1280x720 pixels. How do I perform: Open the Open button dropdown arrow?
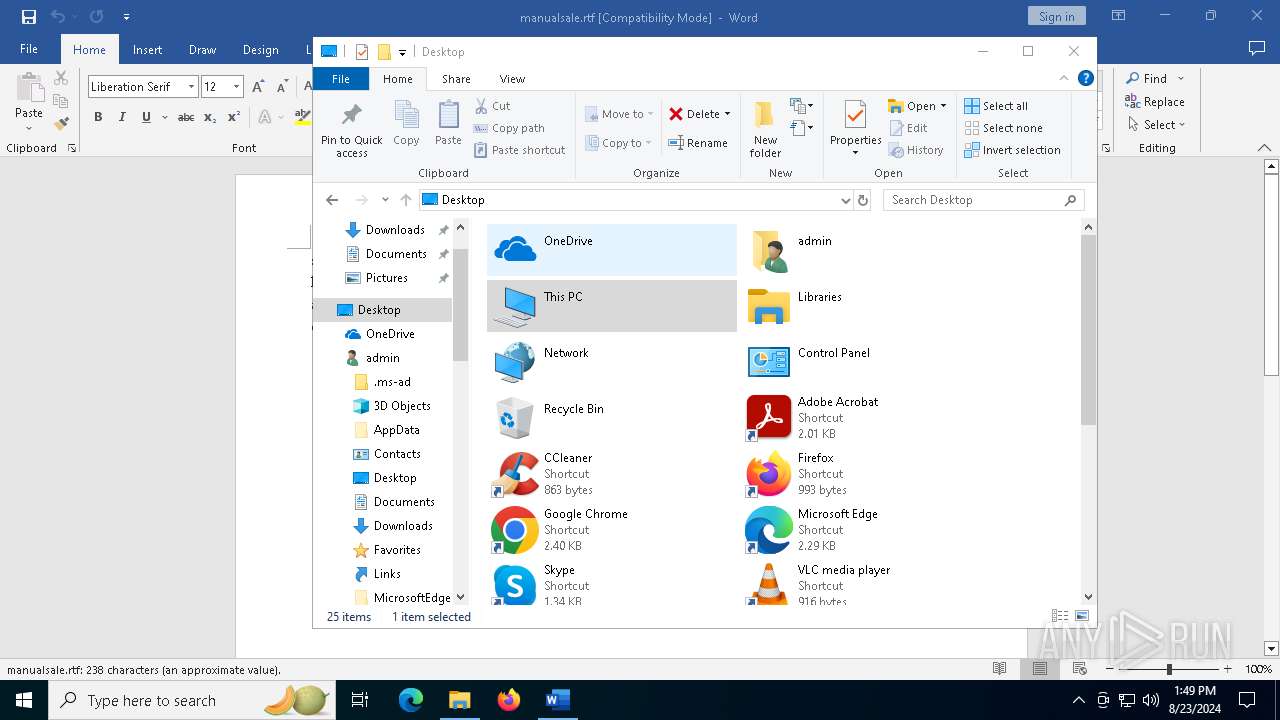click(x=943, y=106)
